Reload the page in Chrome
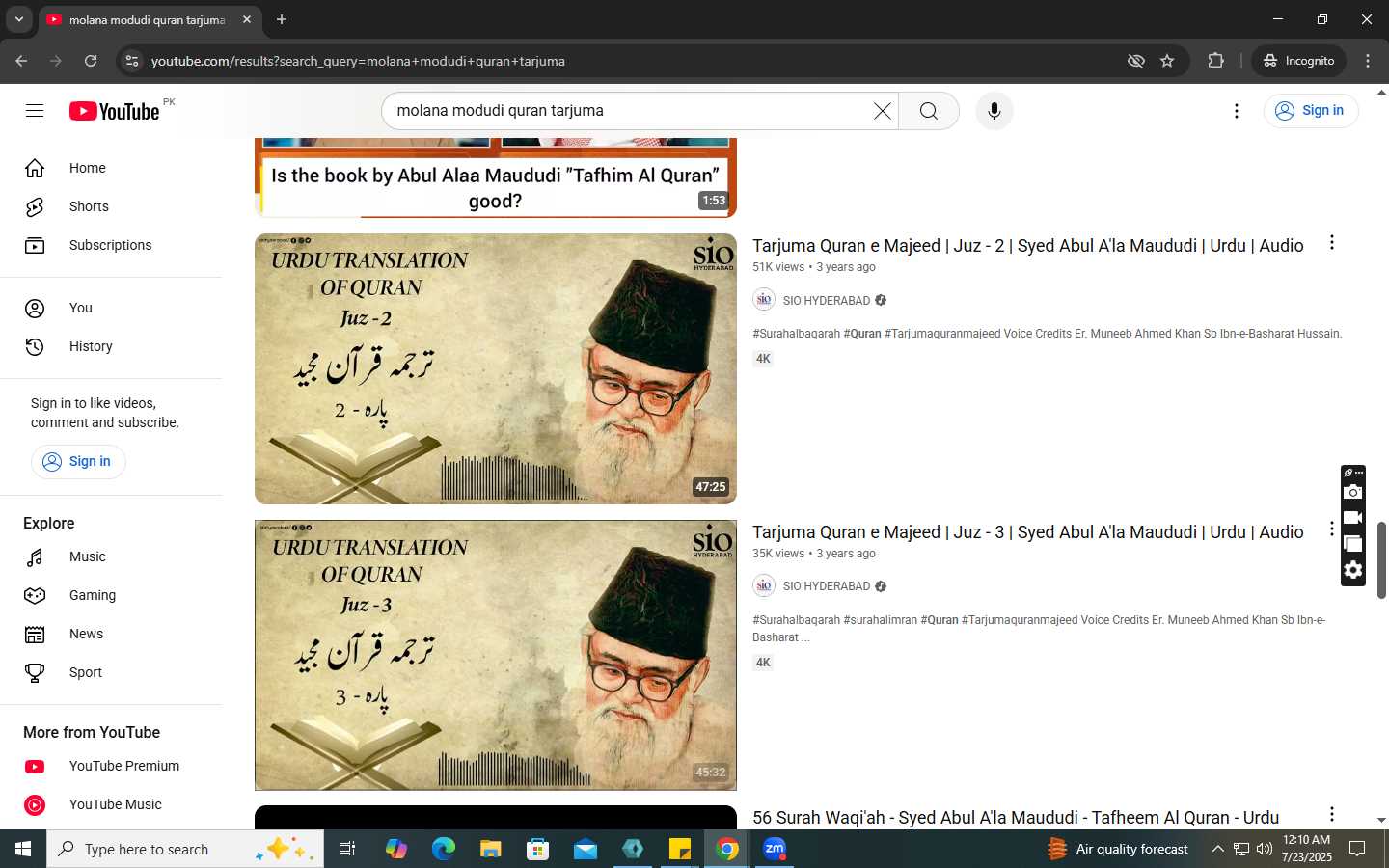Screen dimensions: 1389x868 tap(91, 61)
